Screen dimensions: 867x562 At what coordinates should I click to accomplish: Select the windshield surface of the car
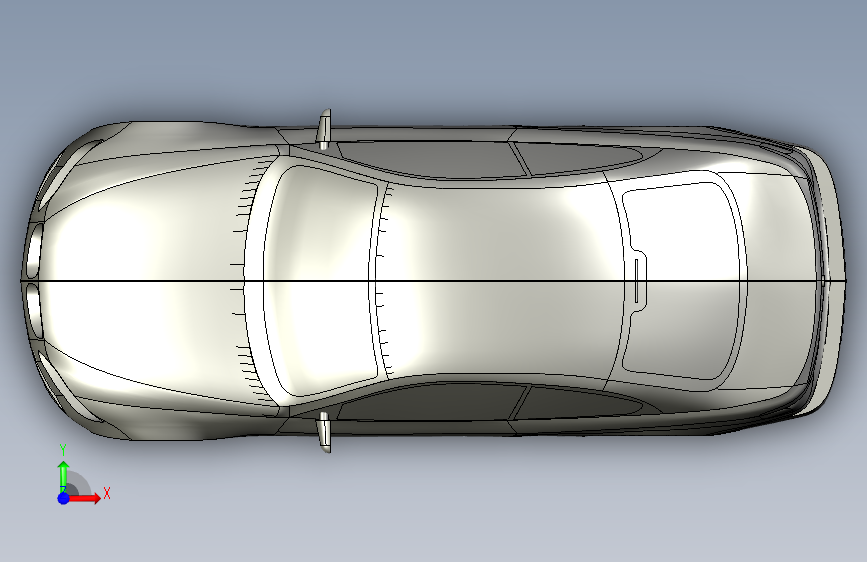322,281
